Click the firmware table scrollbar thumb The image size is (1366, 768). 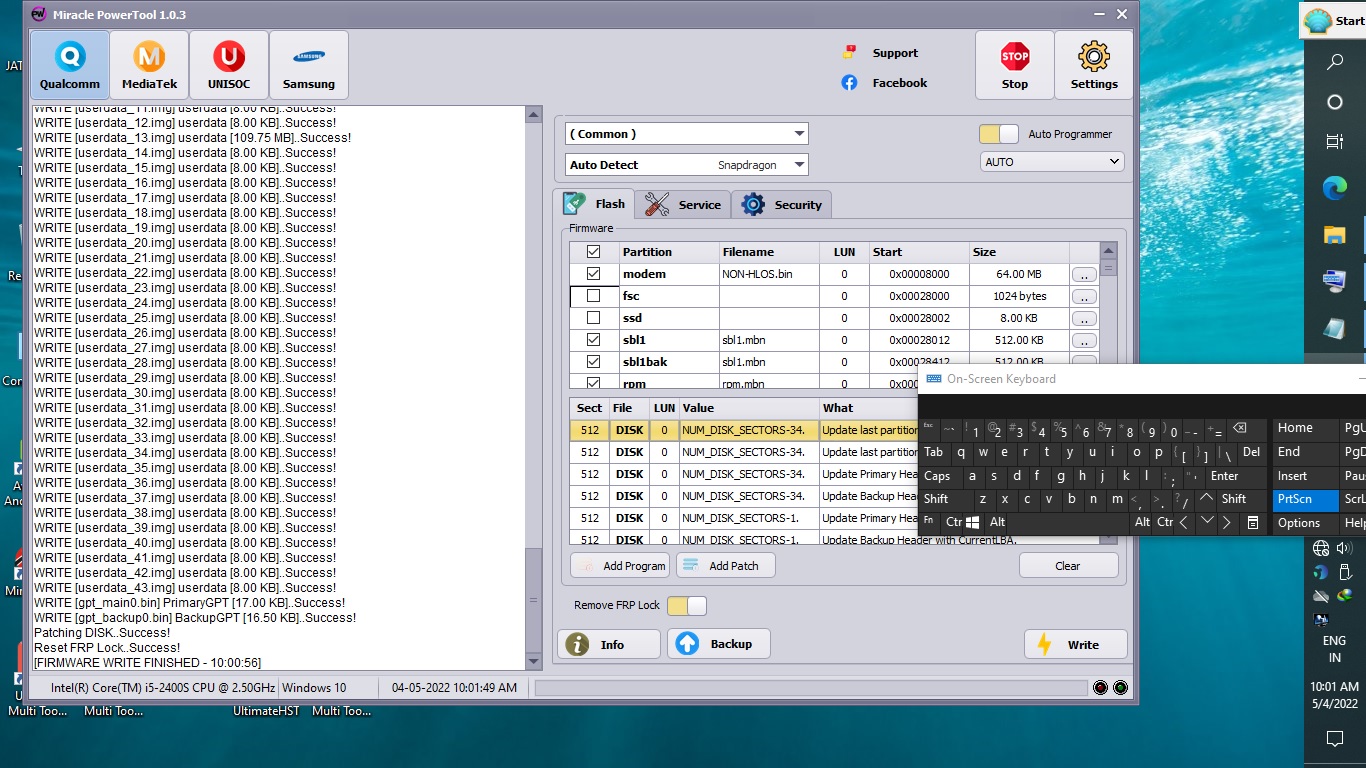(1109, 266)
